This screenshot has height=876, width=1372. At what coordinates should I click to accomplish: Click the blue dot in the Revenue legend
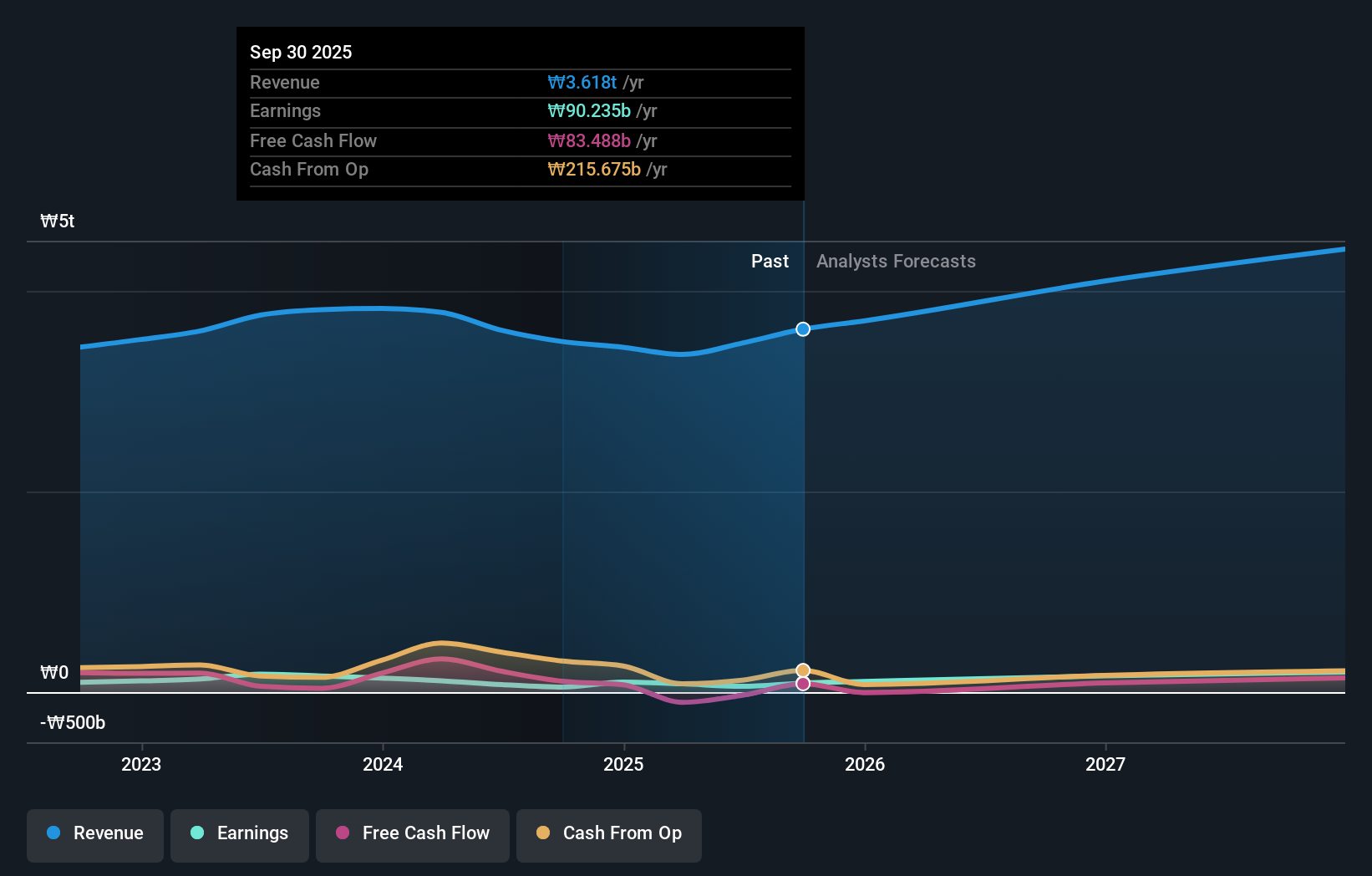53,833
